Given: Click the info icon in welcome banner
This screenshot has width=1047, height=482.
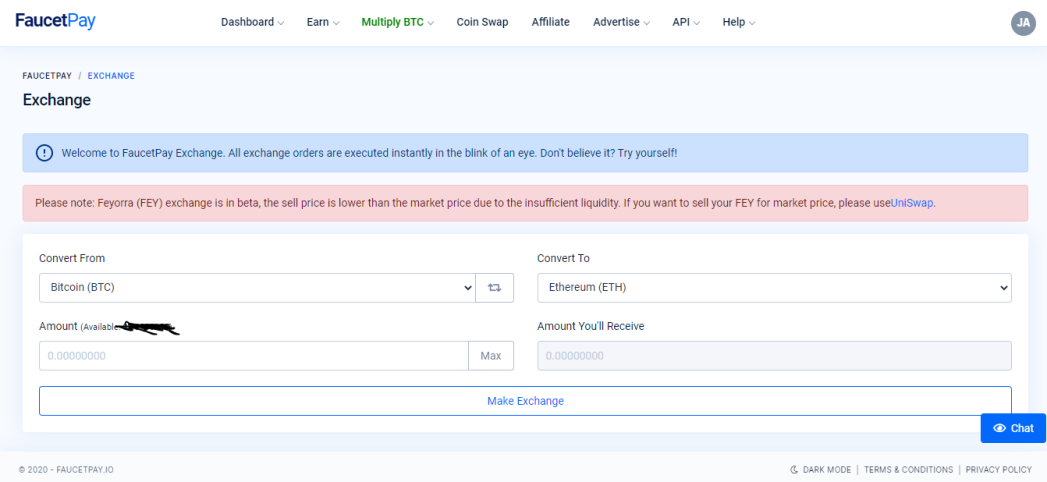Looking at the screenshot, I should pos(44,153).
